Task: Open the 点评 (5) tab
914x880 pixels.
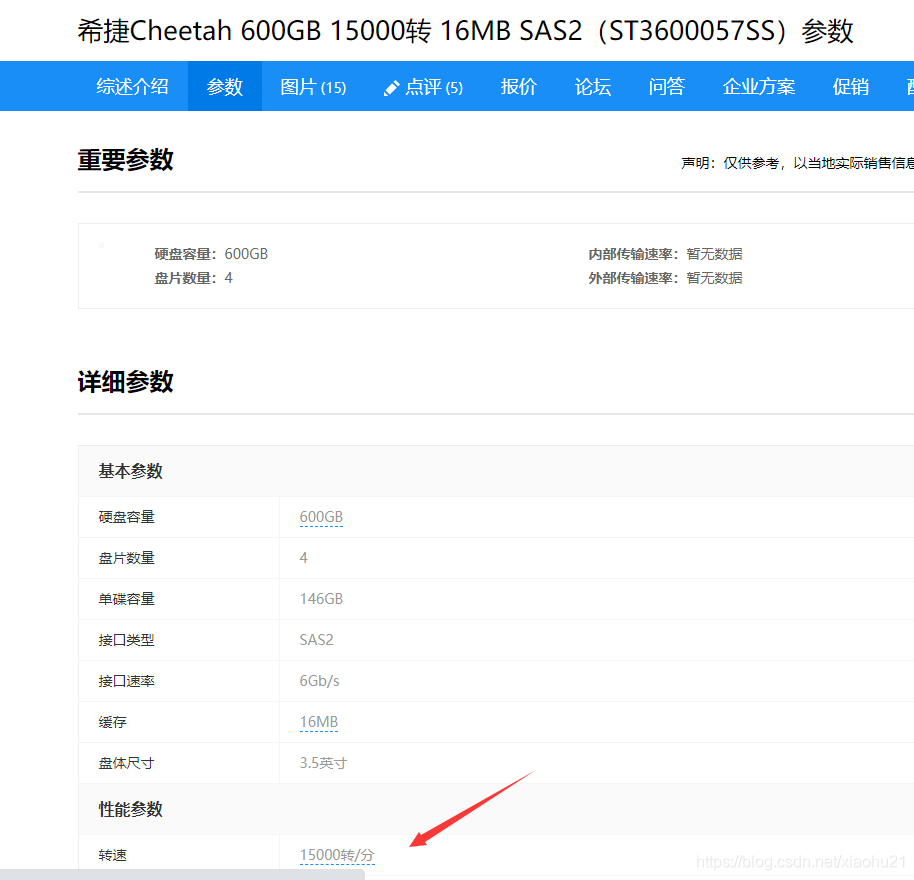Action: (434, 87)
